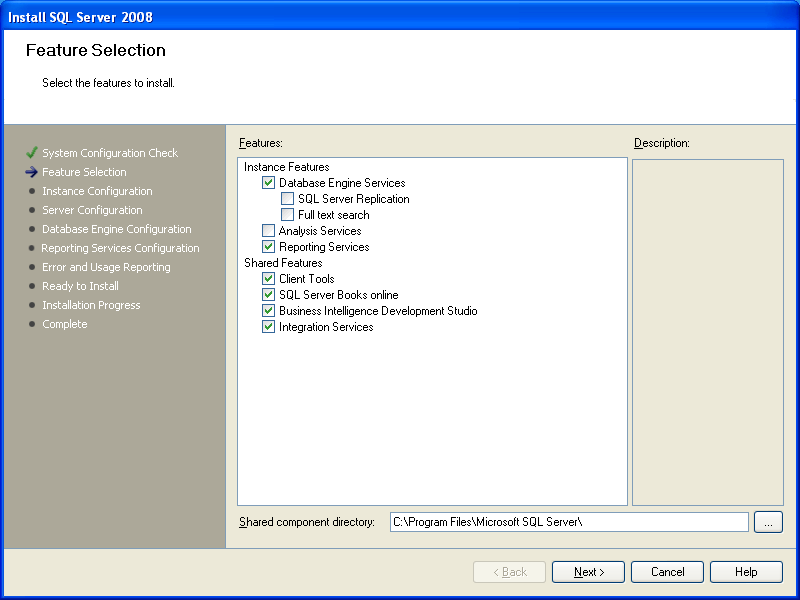
Task: Select Ready to Install step
Action: 80,286
